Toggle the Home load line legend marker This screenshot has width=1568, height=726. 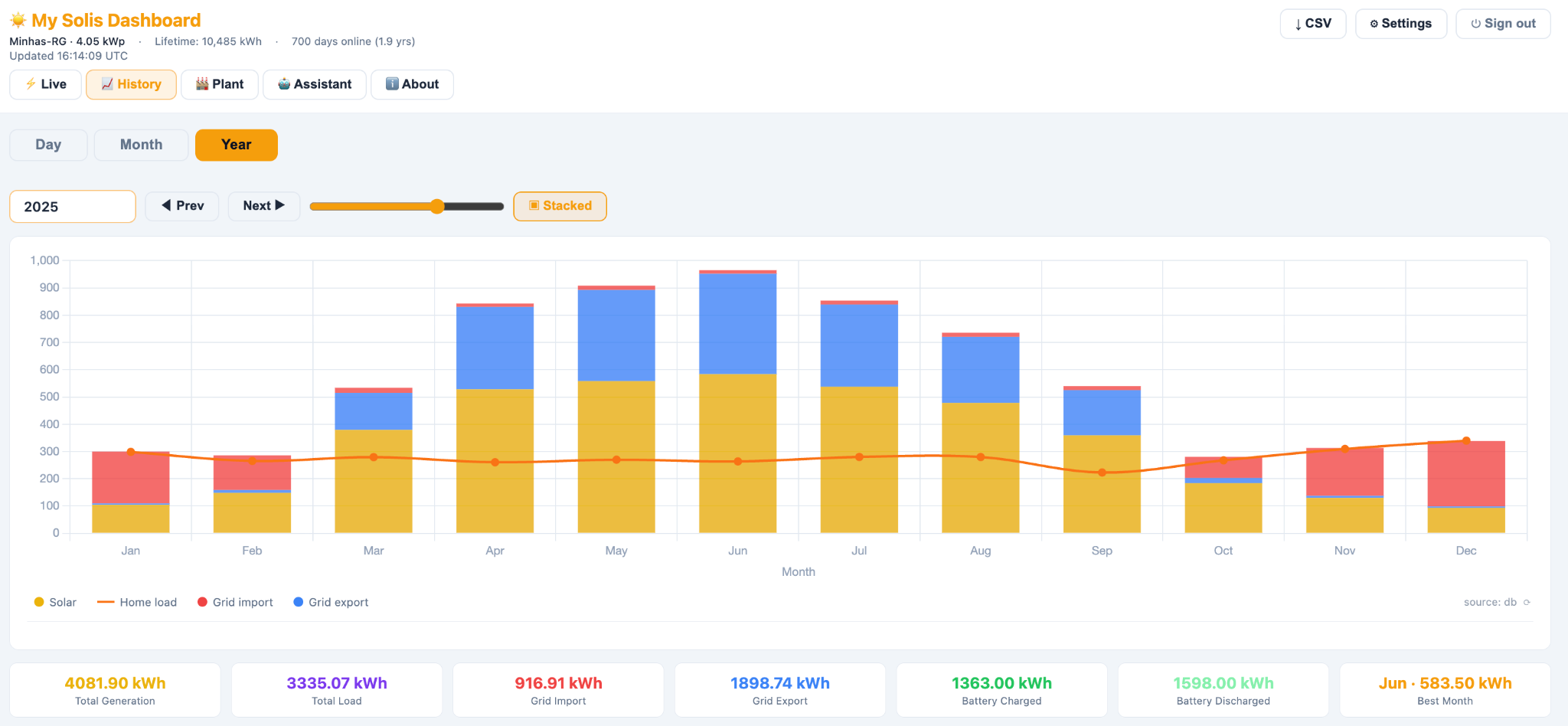[x=106, y=602]
